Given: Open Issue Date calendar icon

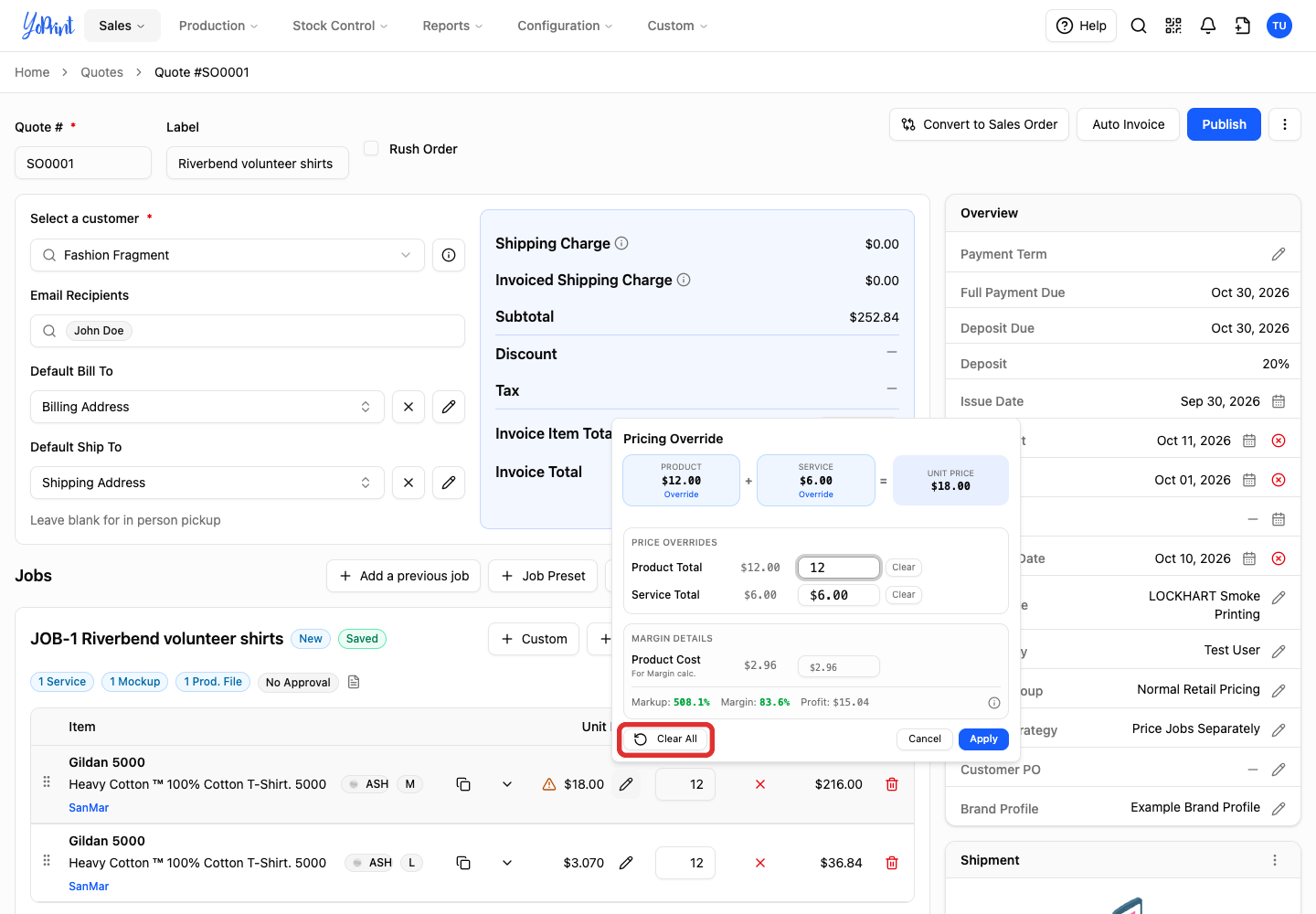Looking at the screenshot, I should 1279,401.
